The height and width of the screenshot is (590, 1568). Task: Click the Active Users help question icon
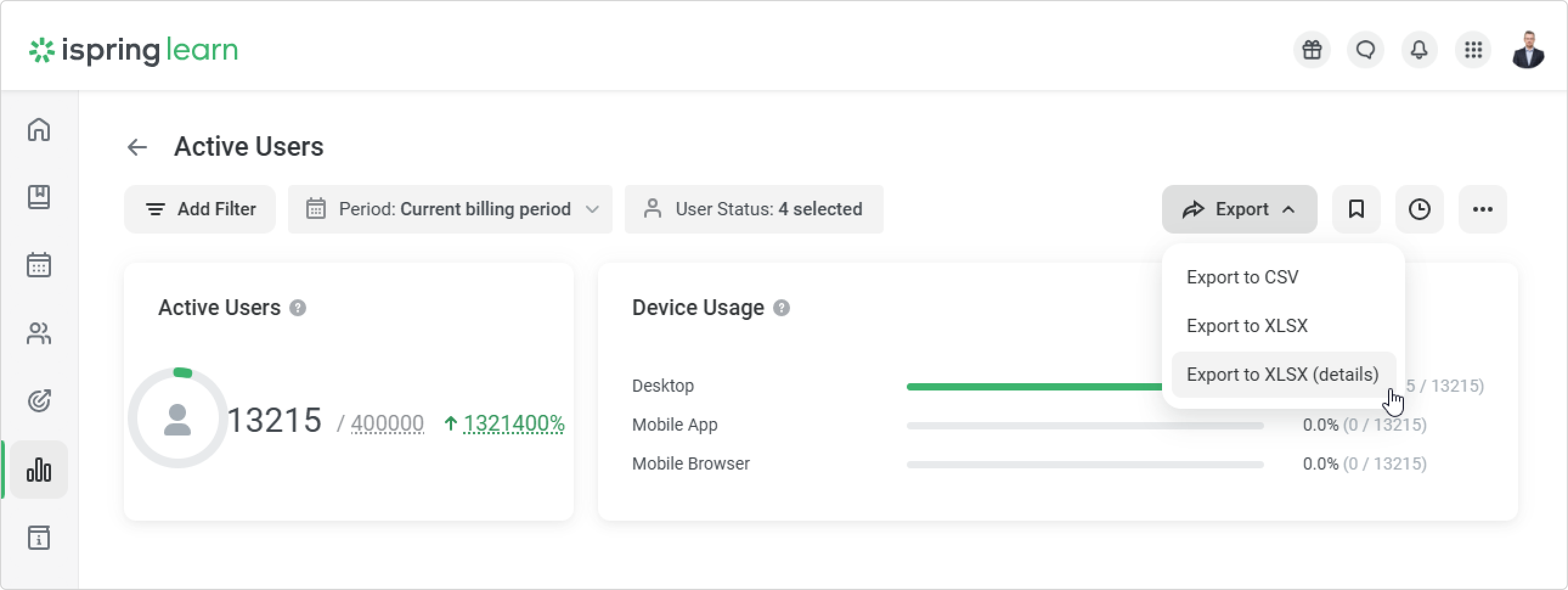[298, 308]
